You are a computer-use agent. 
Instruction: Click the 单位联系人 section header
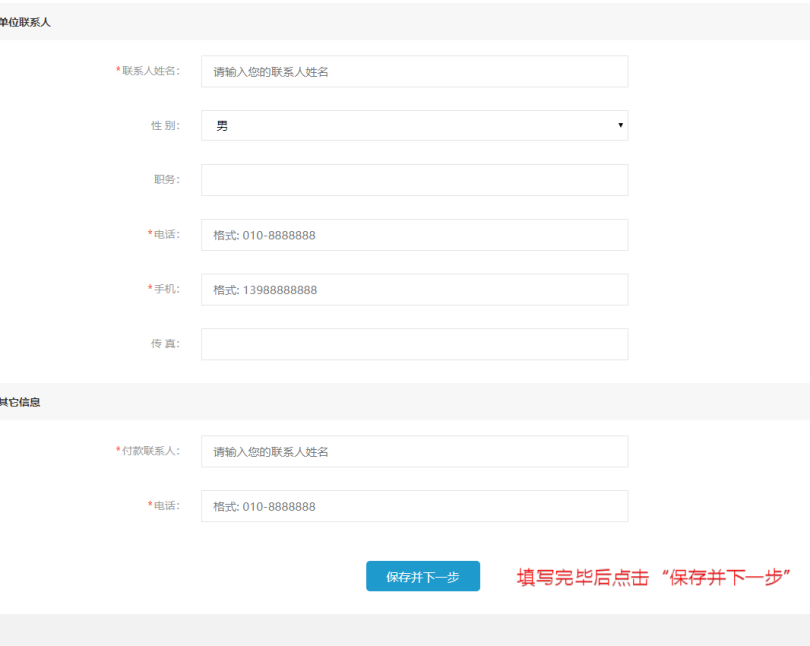click(25, 22)
